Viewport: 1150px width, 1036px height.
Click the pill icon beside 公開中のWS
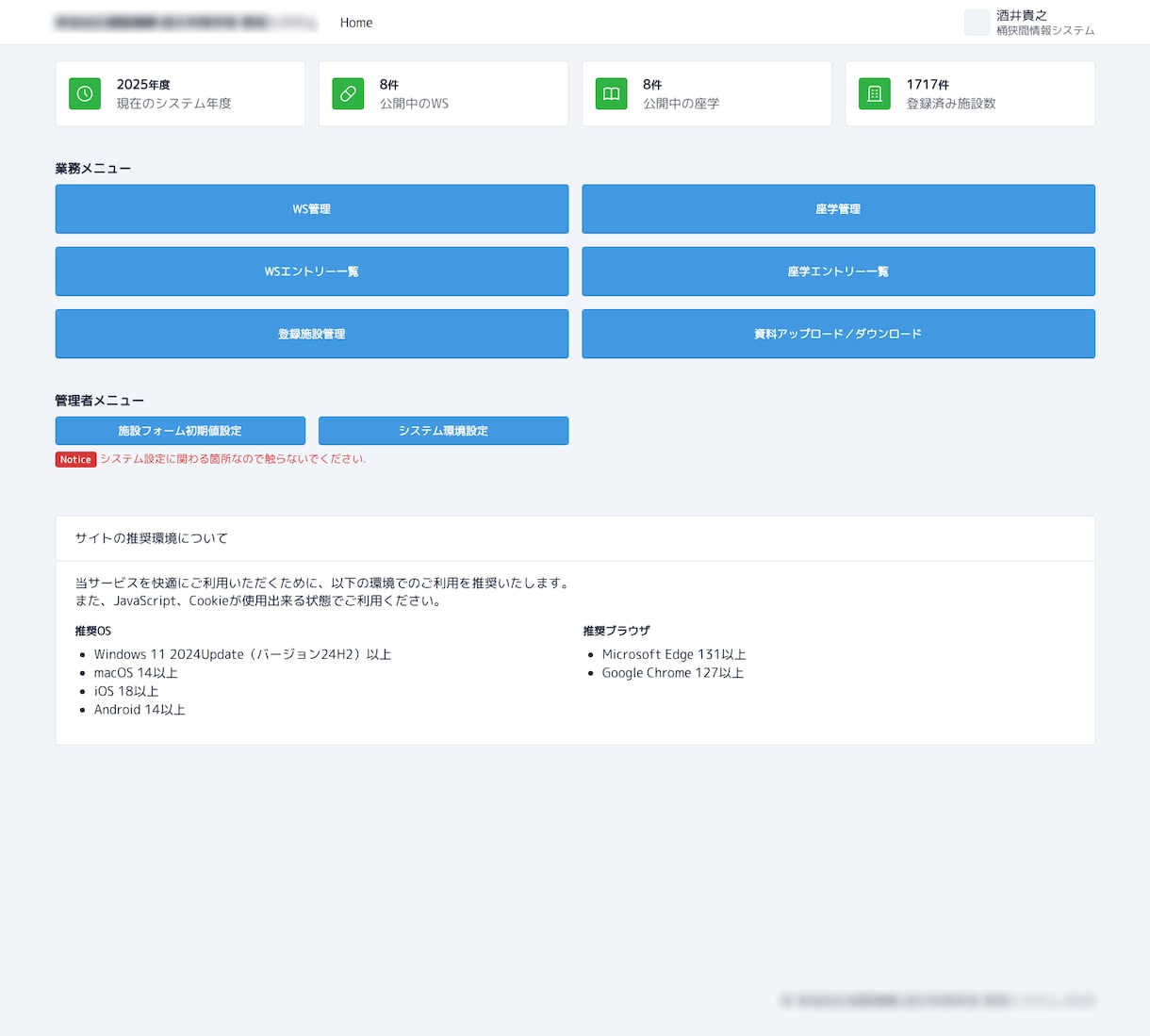(x=348, y=93)
